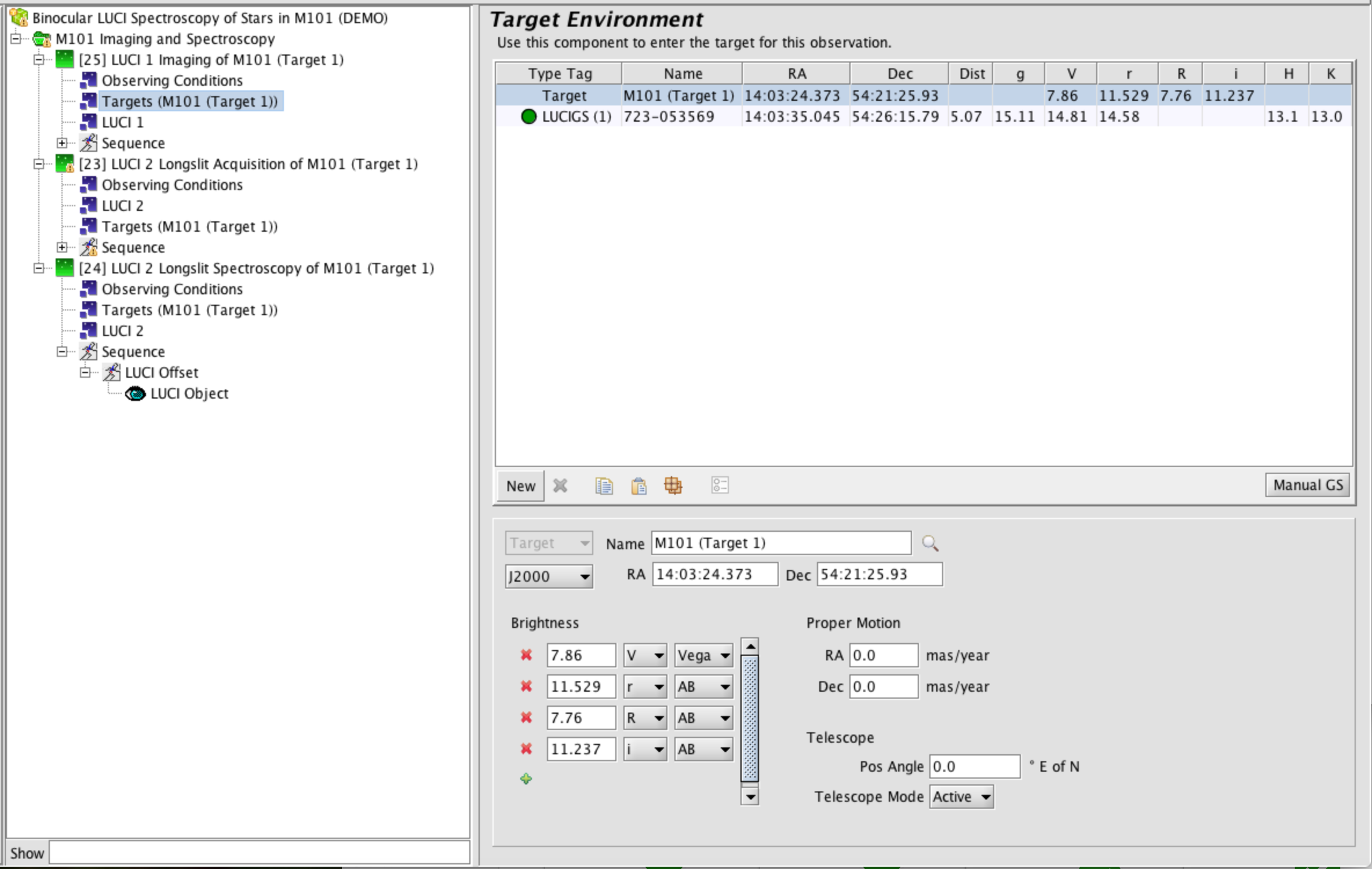Open the r band dropdown
The width and height of the screenshot is (1372, 869).
(645, 687)
